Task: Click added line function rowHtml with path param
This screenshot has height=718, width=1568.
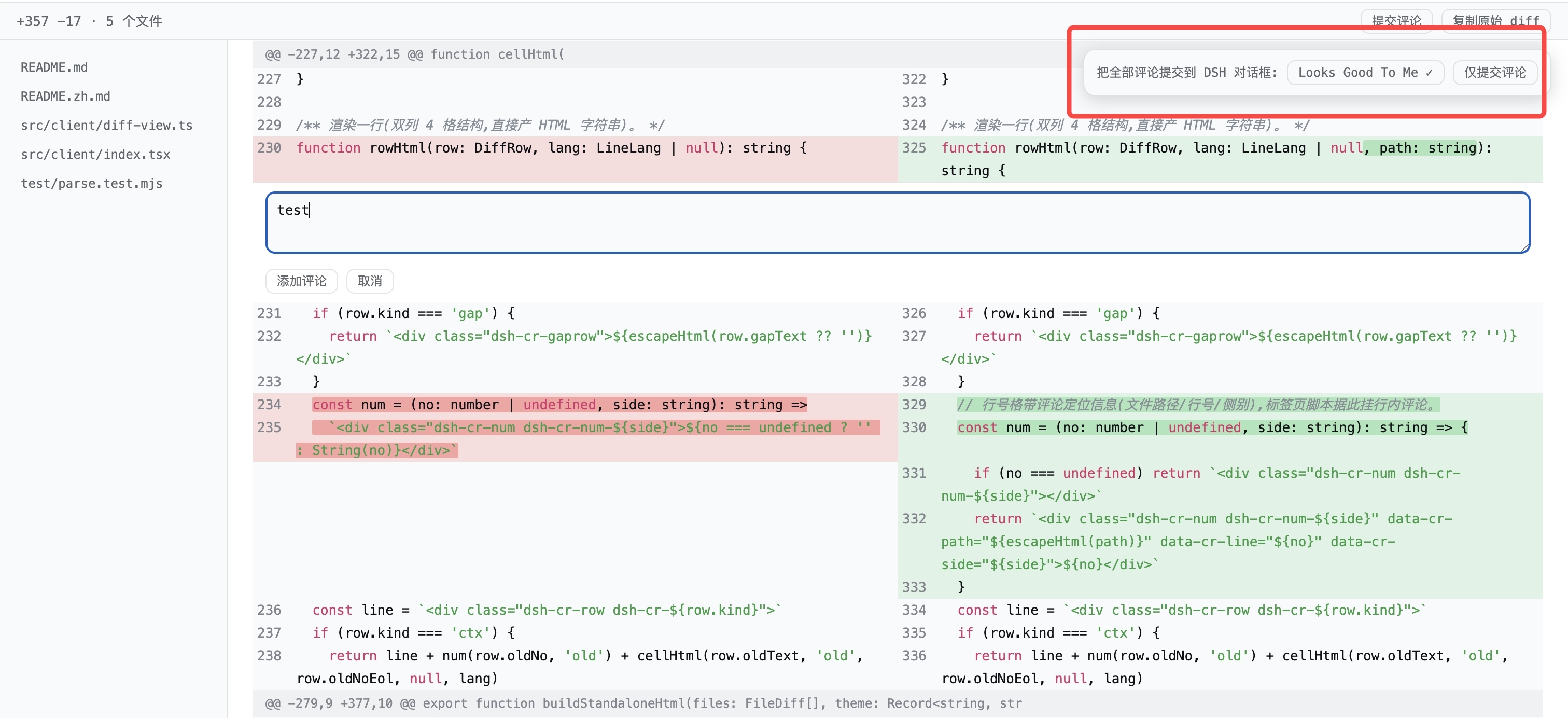Action: (1216, 159)
